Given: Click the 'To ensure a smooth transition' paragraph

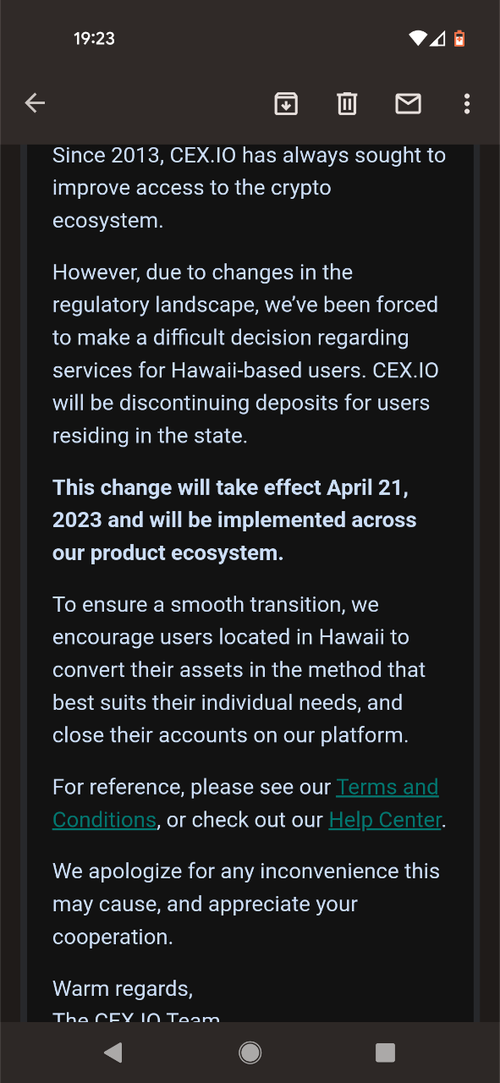Looking at the screenshot, I should pyautogui.click(x=239, y=670).
